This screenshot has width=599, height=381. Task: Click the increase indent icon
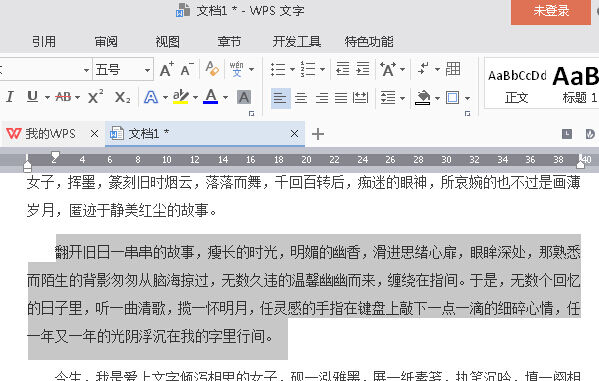(363, 69)
